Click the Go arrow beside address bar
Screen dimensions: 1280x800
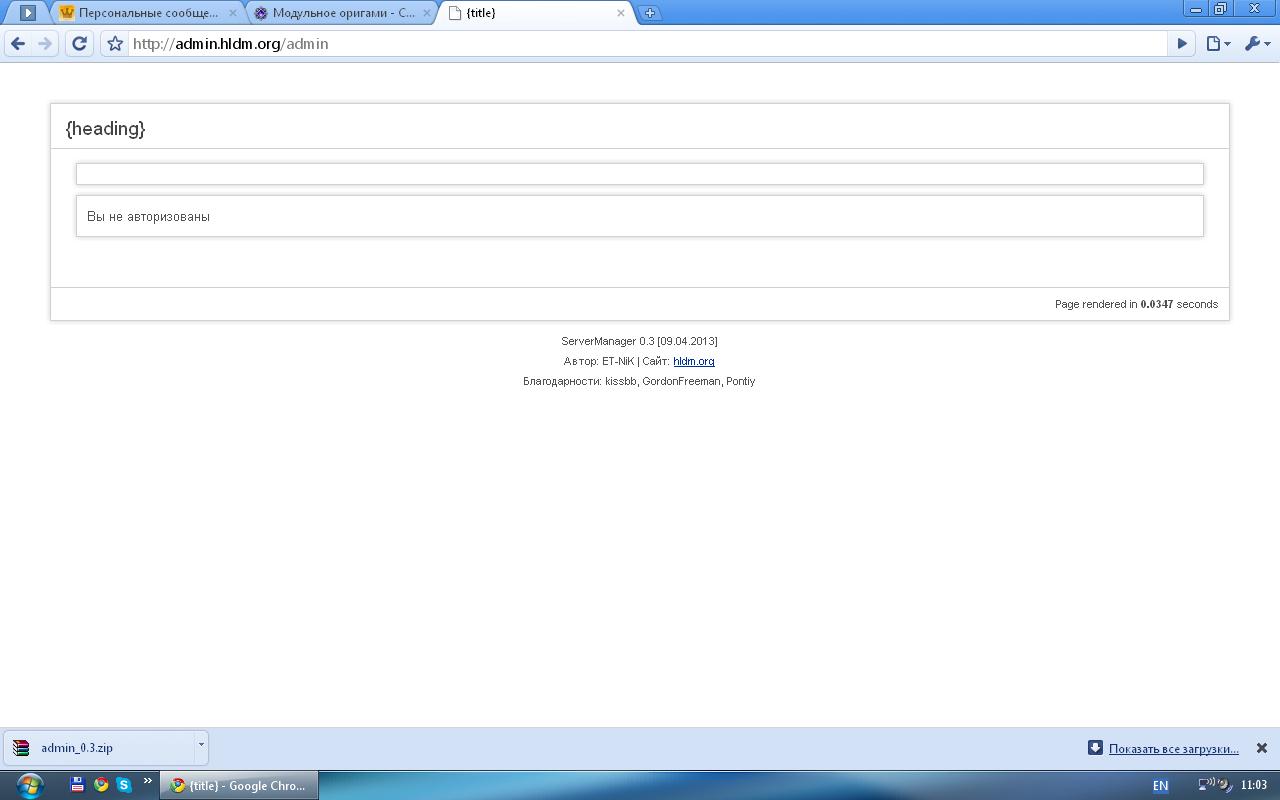[x=1182, y=44]
